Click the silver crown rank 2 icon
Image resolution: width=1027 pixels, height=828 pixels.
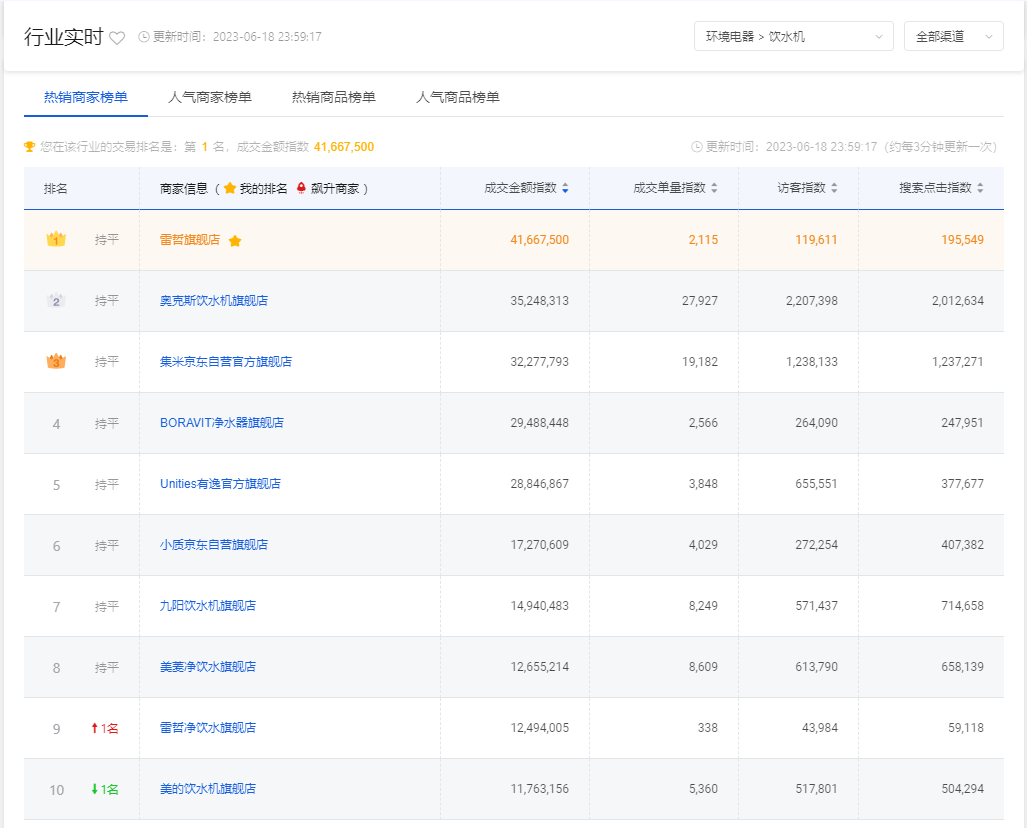point(56,301)
